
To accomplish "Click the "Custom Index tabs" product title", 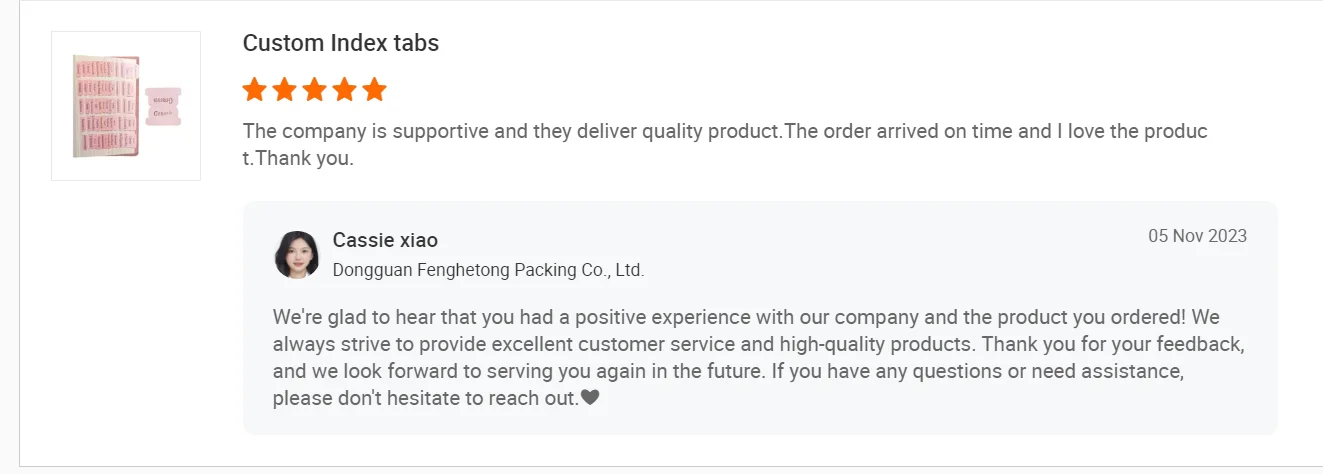I will [341, 43].
